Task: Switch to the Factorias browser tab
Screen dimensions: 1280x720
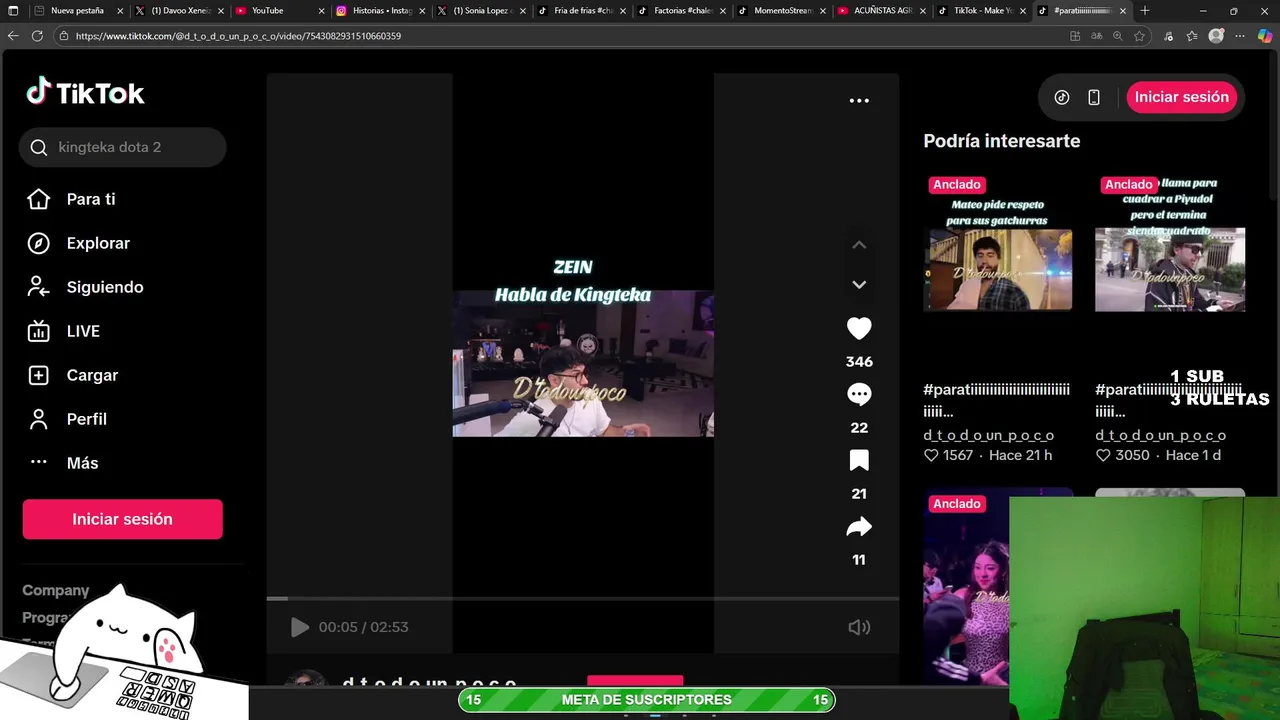Action: click(x=684, y=11)
